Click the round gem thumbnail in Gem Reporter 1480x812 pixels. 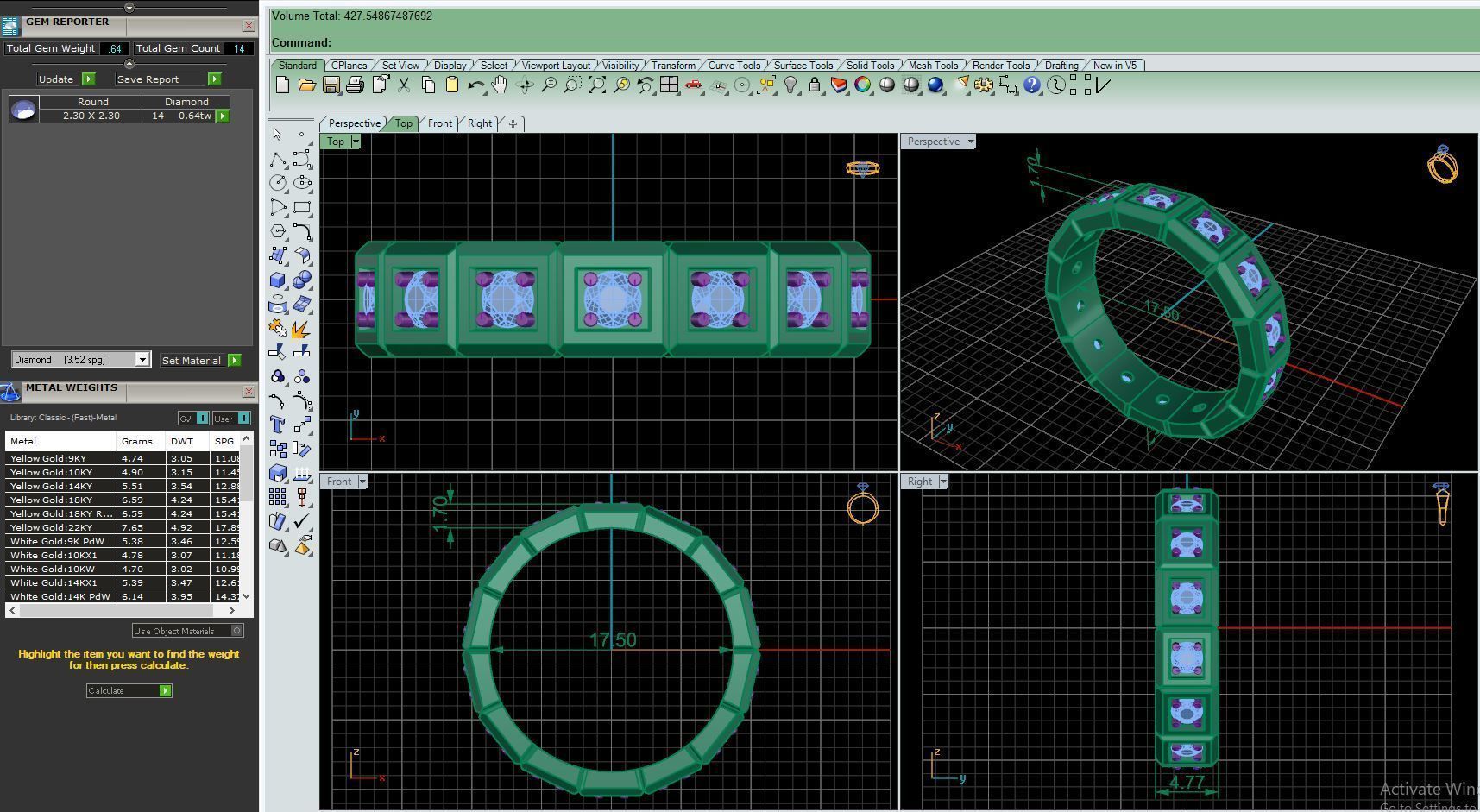point(23,109)
